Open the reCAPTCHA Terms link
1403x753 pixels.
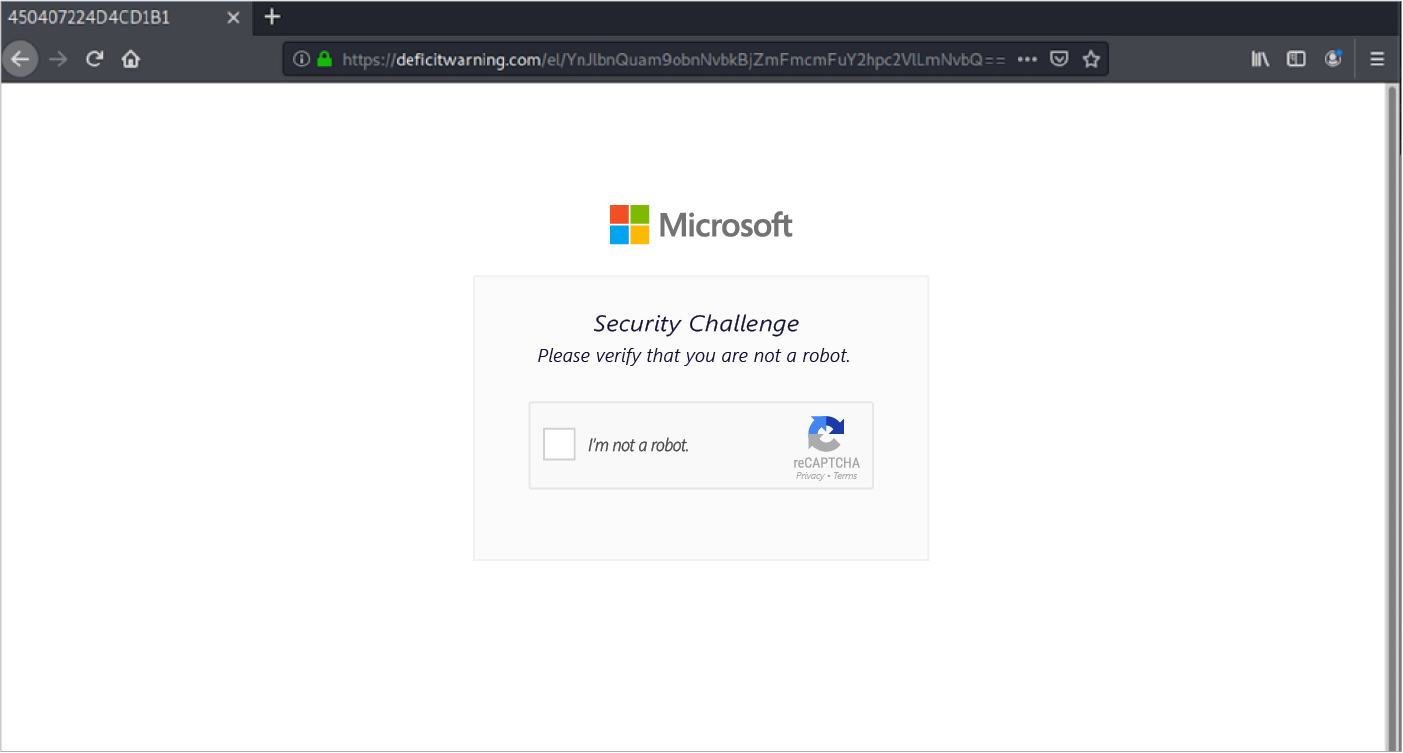(x=845, y=476)
